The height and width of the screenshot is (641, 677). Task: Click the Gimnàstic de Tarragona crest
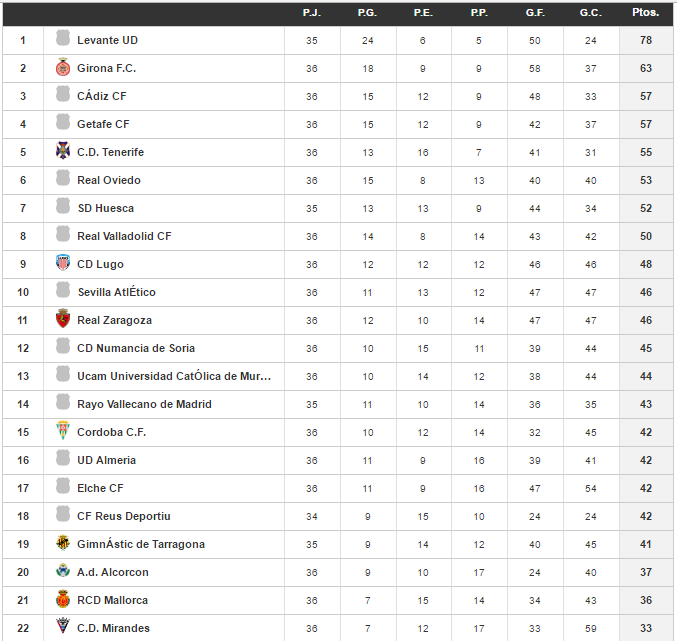click(63, 544)
